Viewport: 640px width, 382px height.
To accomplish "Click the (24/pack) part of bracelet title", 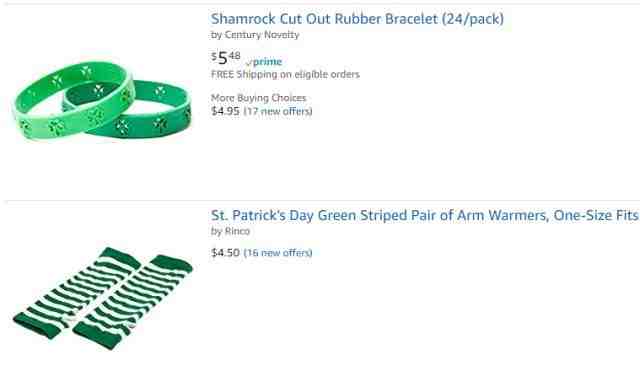I will [473, 19].
